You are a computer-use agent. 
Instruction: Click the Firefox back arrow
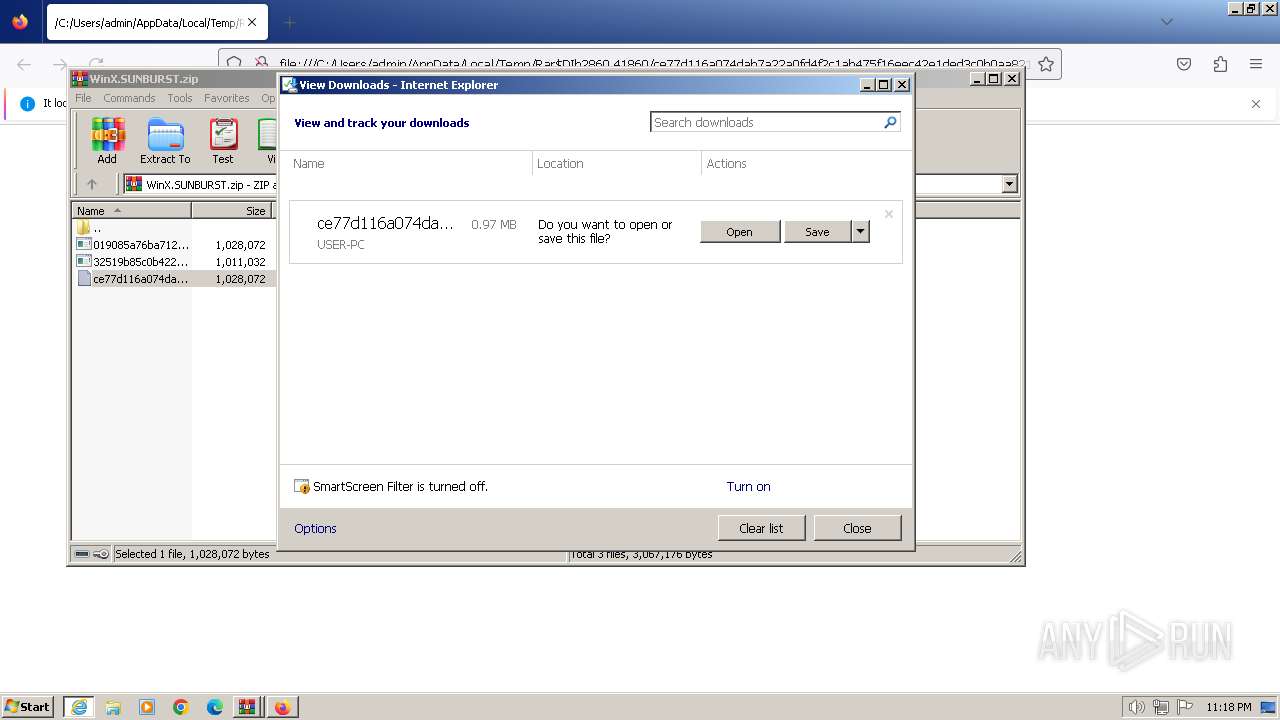(x=24, y=64)
